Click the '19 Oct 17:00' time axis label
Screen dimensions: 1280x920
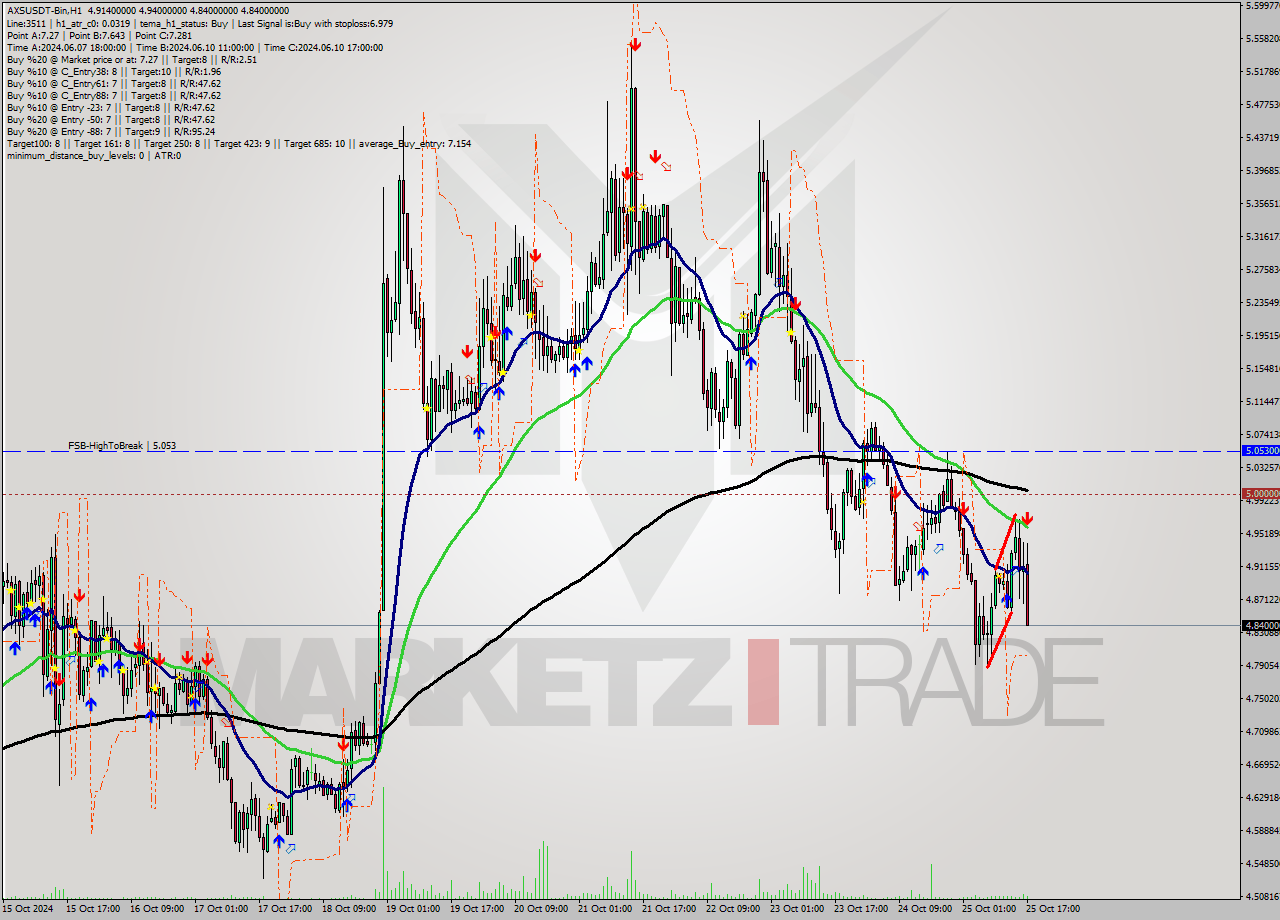tap(475, 909)
